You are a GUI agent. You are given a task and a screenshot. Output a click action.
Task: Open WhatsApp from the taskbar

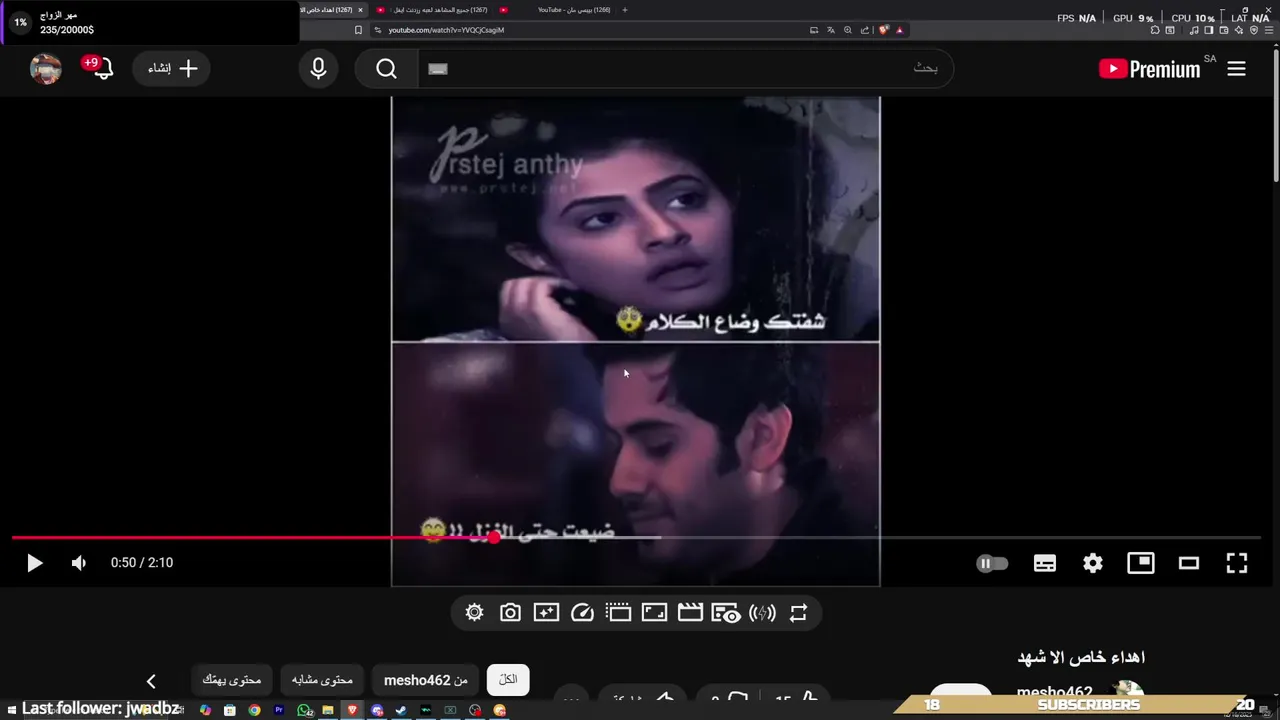click(x=303, y=710)
